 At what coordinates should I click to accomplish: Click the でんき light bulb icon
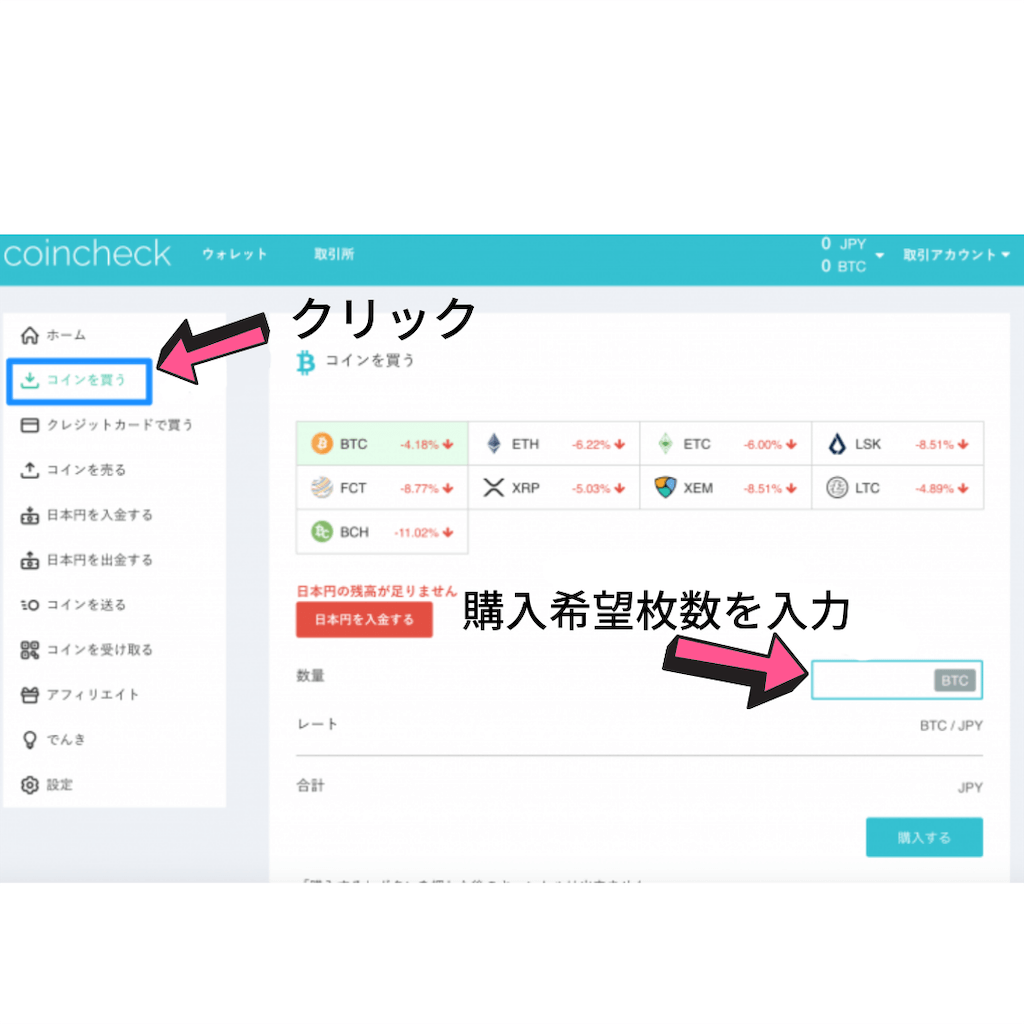[x=29, y=739]
